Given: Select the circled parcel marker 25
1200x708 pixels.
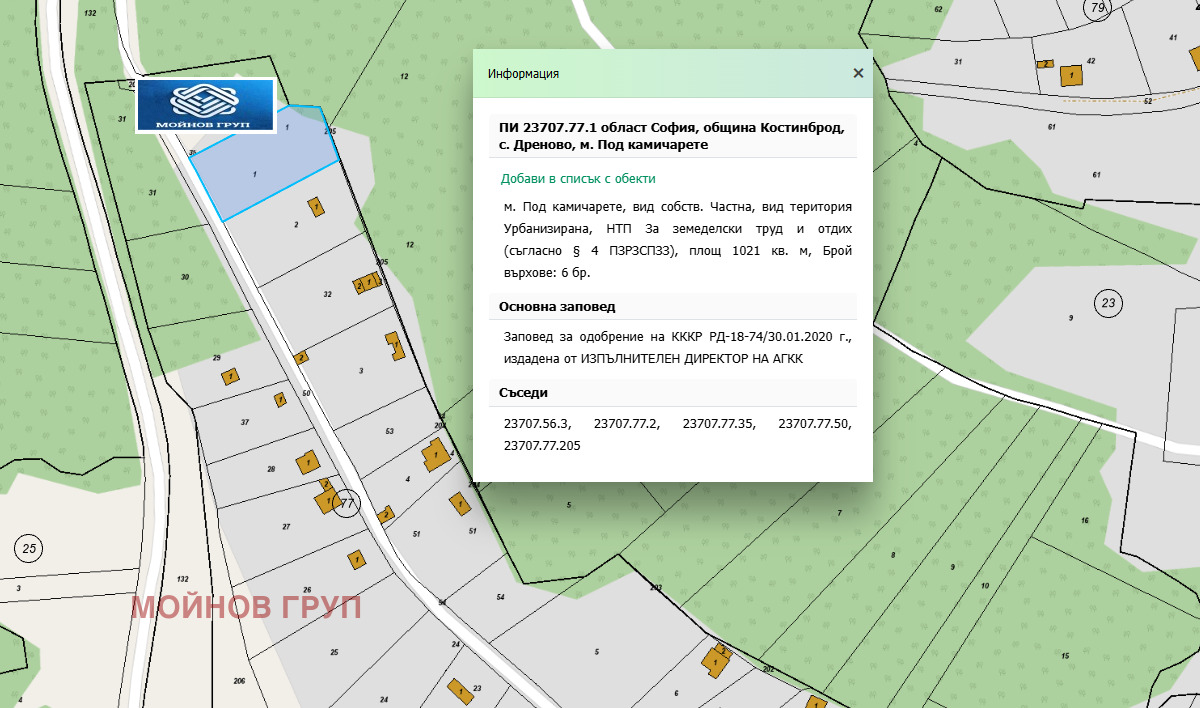Looking at the screenshot, I should coord(30,548).
